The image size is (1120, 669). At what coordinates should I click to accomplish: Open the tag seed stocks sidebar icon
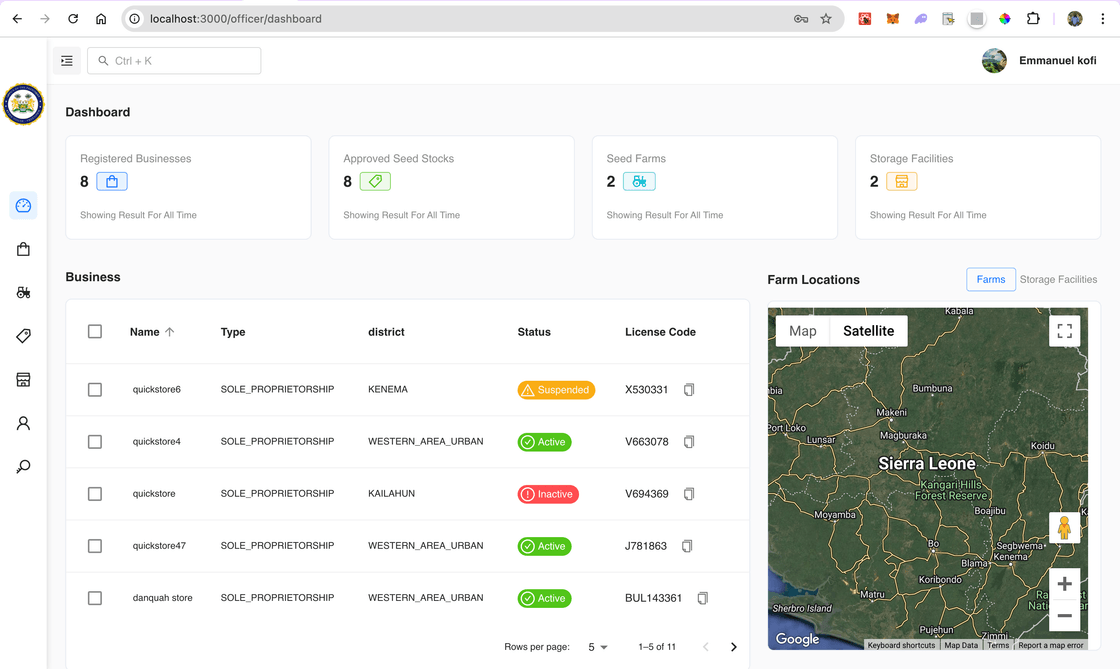click(24, 336)
